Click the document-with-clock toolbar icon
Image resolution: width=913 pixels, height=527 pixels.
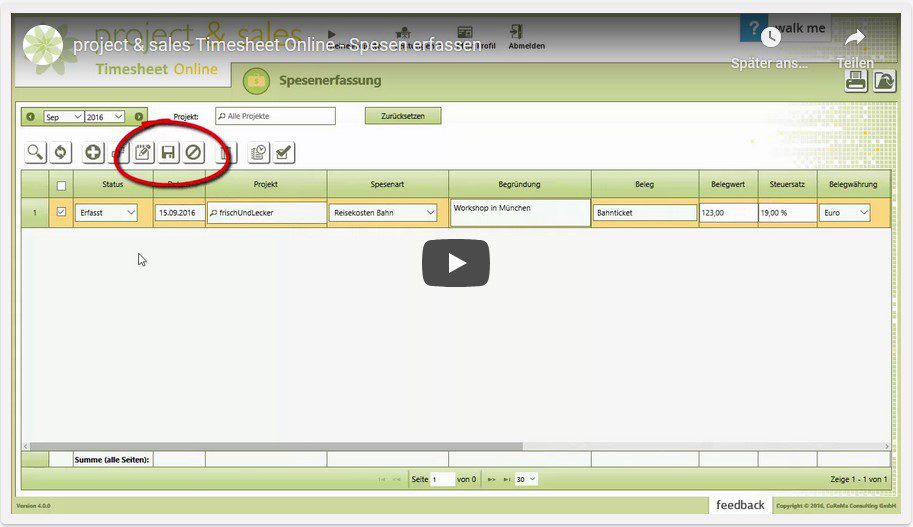(x=259, y=153)
